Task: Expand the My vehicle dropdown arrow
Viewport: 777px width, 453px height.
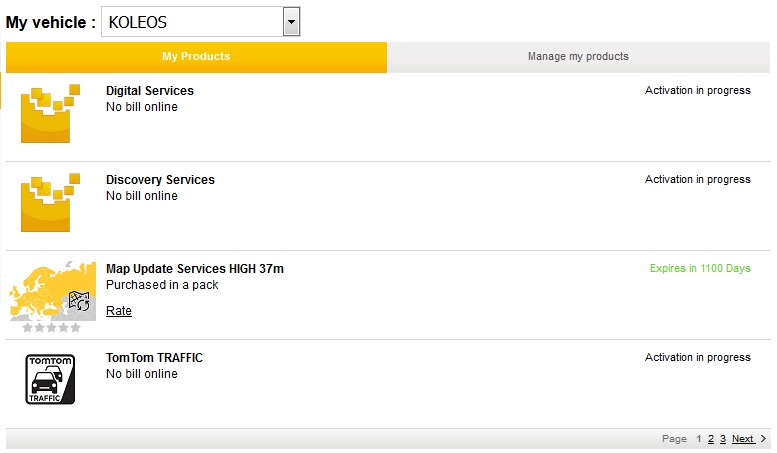Action: pos(291,22)
